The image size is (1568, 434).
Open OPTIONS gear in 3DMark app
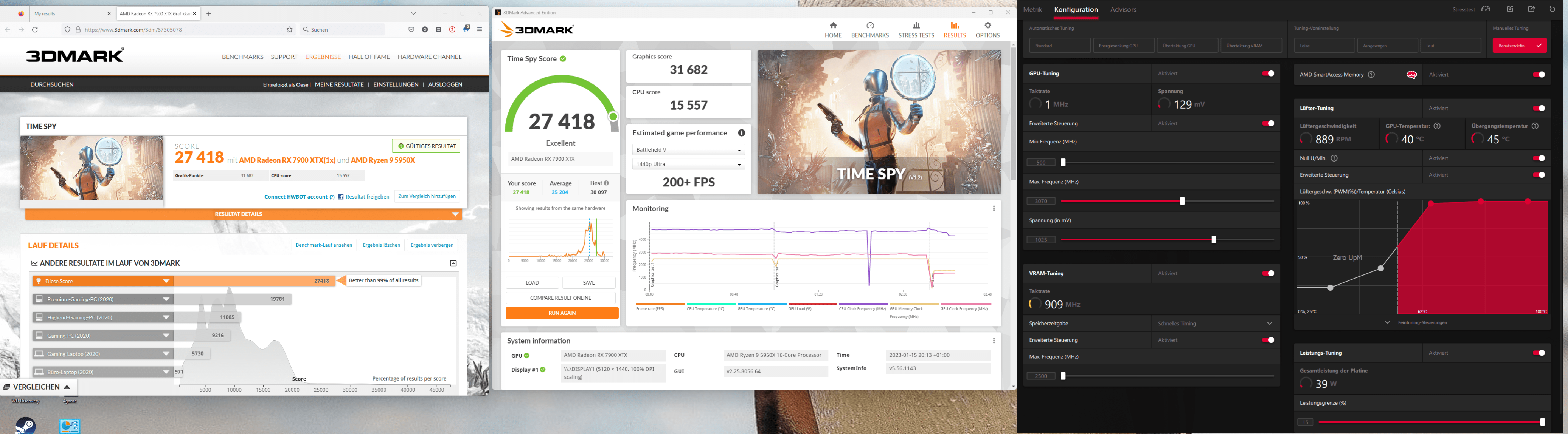(987, 26)
